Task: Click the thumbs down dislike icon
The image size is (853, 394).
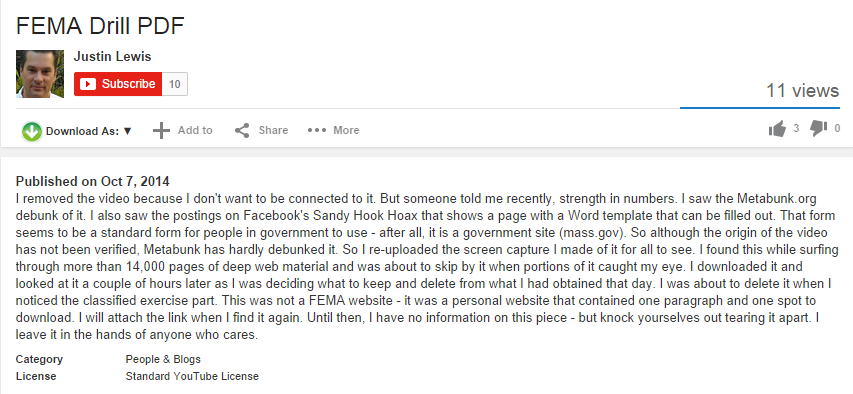Action: coord(818,129)
